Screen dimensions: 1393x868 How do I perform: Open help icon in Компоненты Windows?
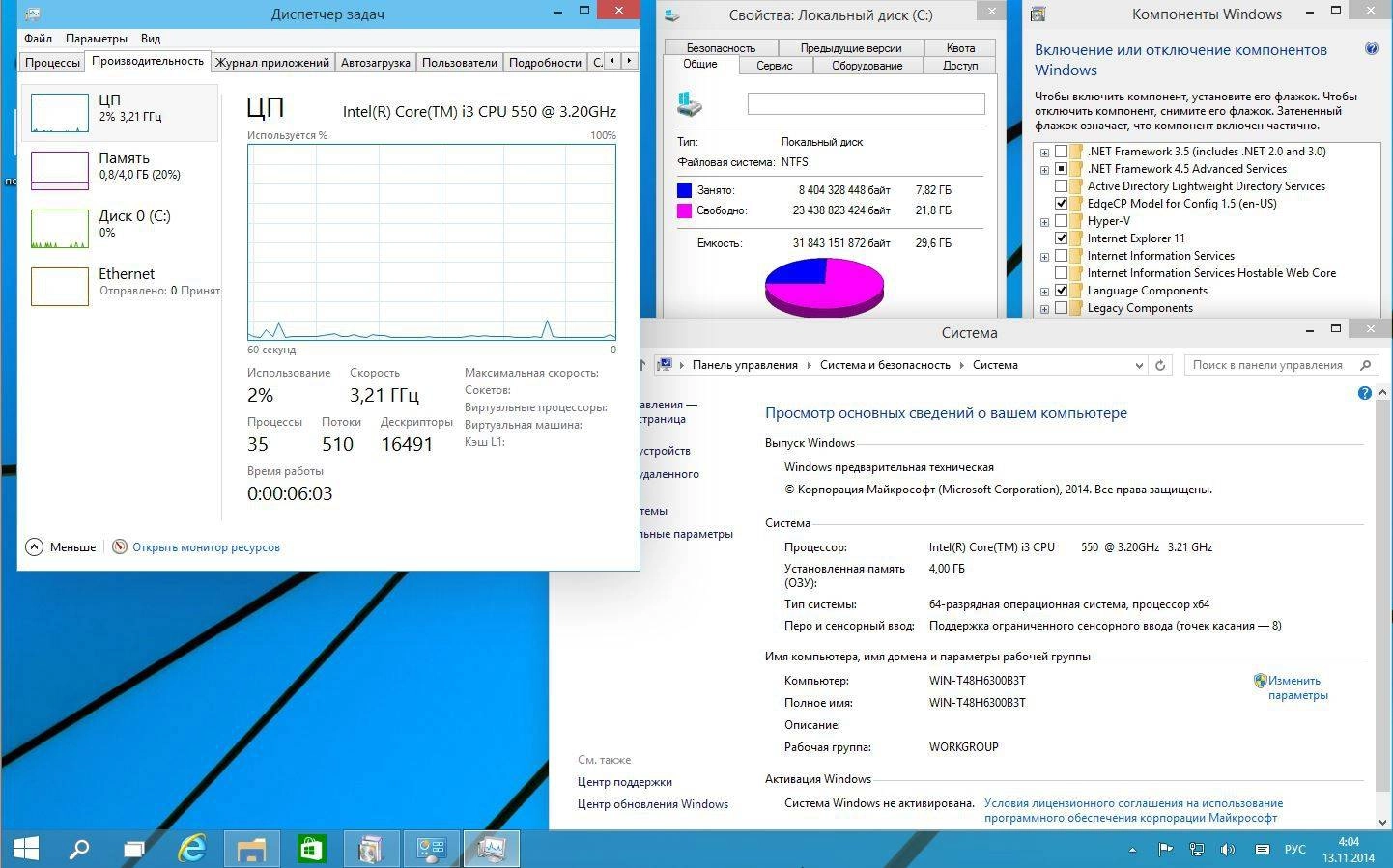tap(1371, 49)
